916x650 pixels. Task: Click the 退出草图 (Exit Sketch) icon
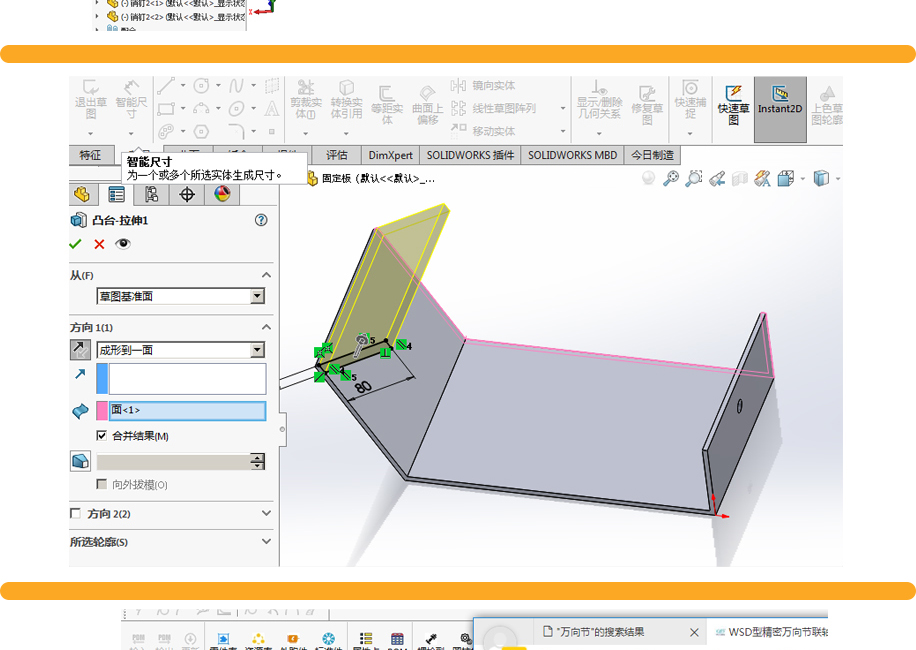pos(91,88)
